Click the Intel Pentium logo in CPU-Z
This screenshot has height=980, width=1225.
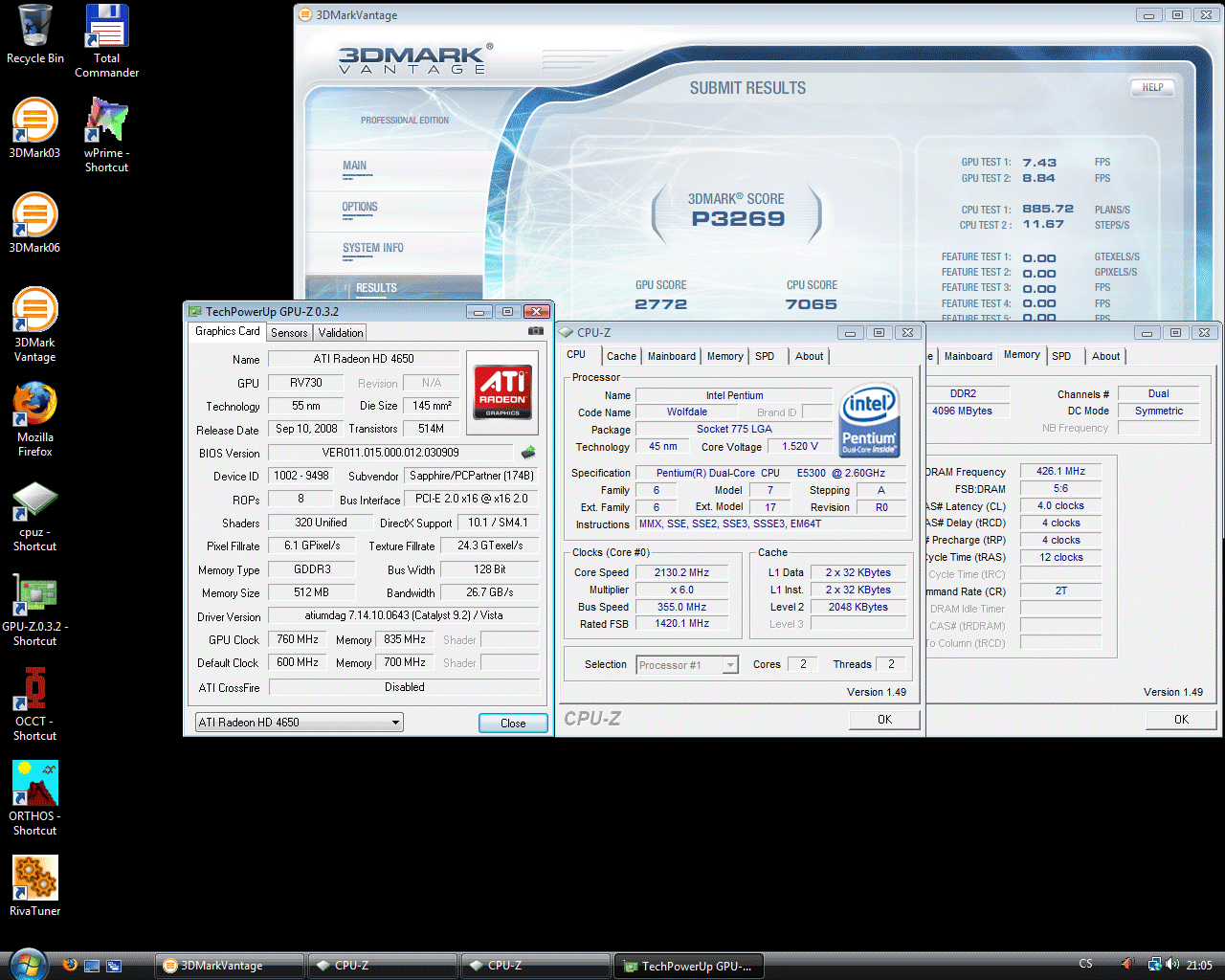click(868, 421)
